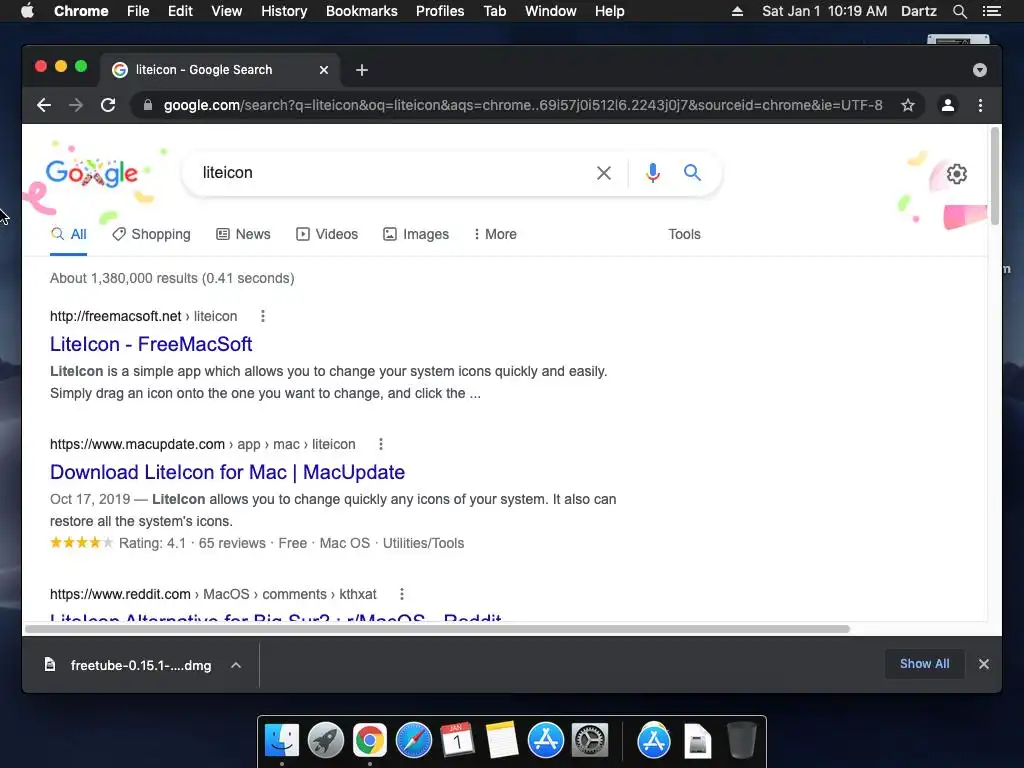Open the Tab menu

(x=495, y=11)
